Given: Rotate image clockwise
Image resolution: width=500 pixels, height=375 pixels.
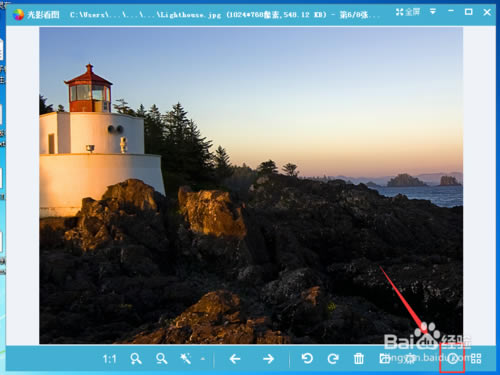Looking at the screenshot, I should (333, 359).
